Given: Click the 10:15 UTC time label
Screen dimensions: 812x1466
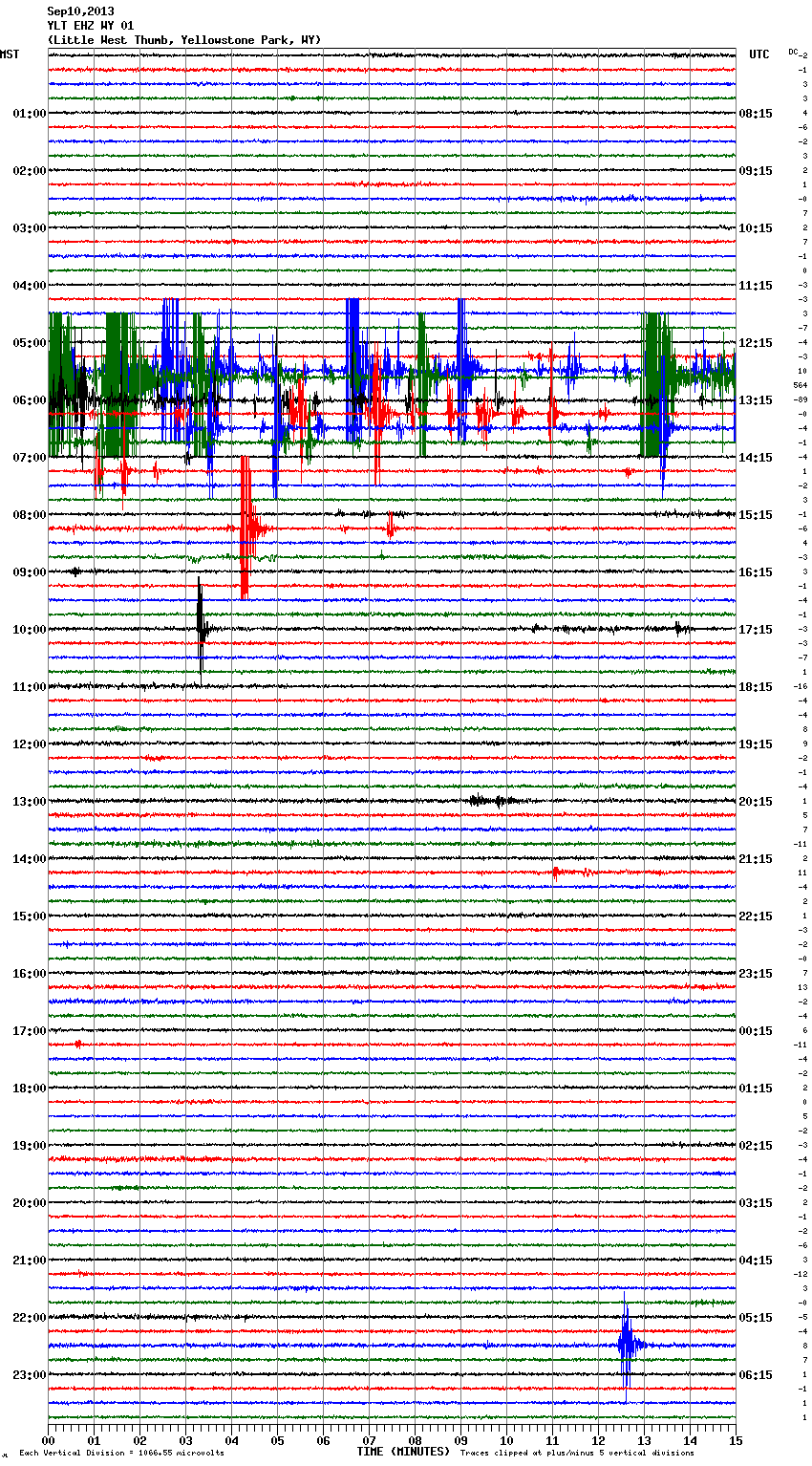Looking at the screenshot, I should coord(756,228).
